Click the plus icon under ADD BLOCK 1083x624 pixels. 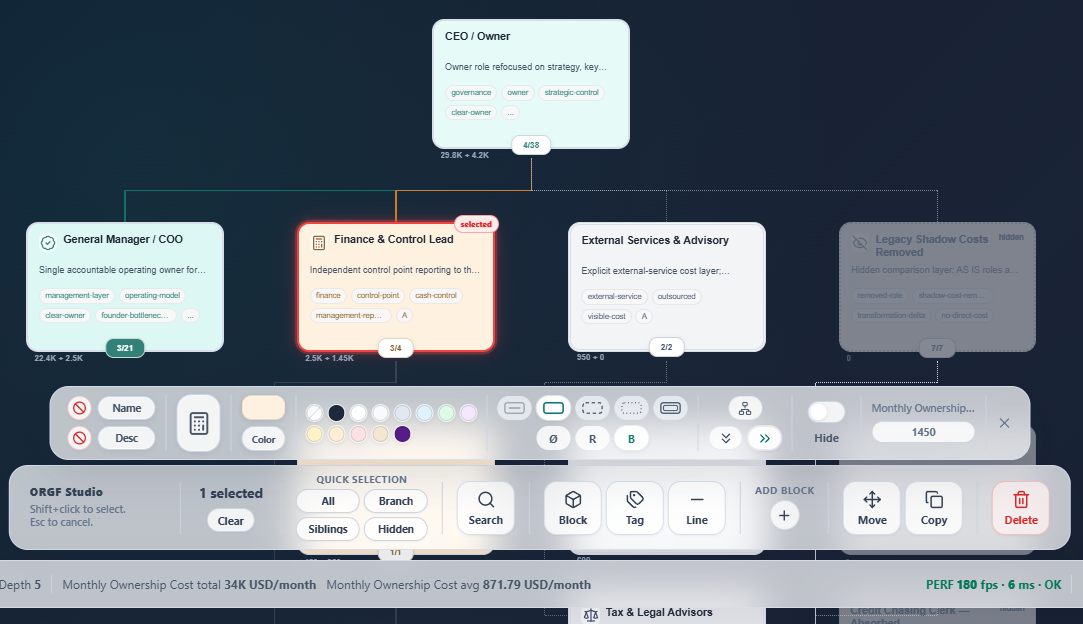tap(784, 516)
